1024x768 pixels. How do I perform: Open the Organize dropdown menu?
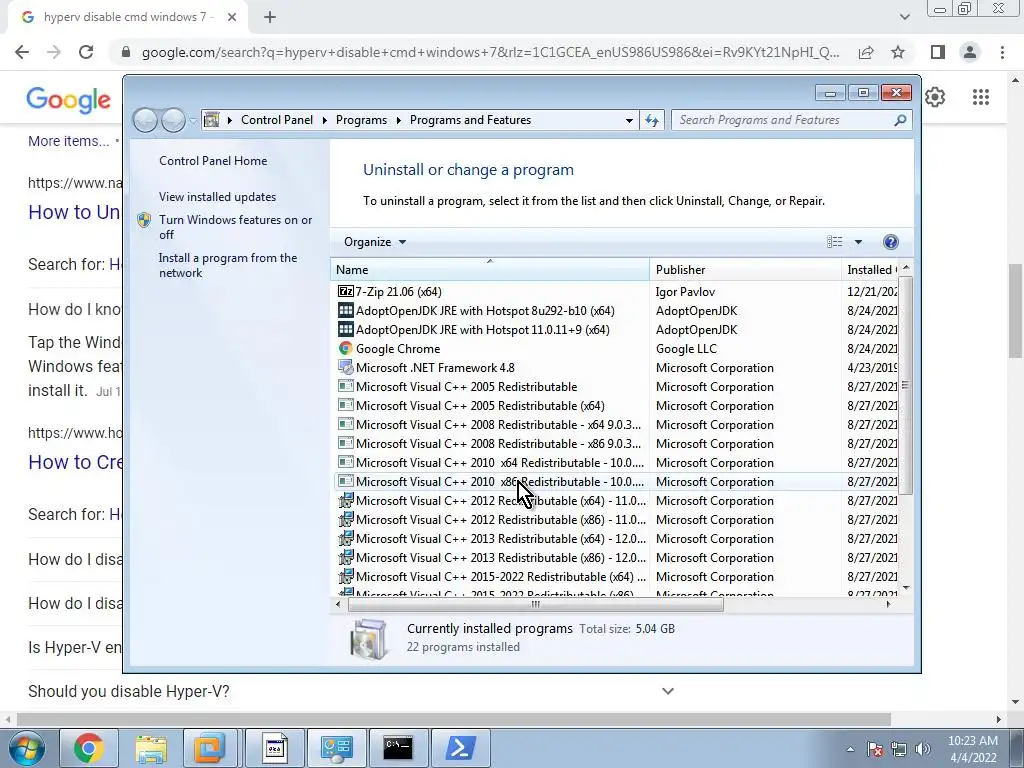point(375,242)
